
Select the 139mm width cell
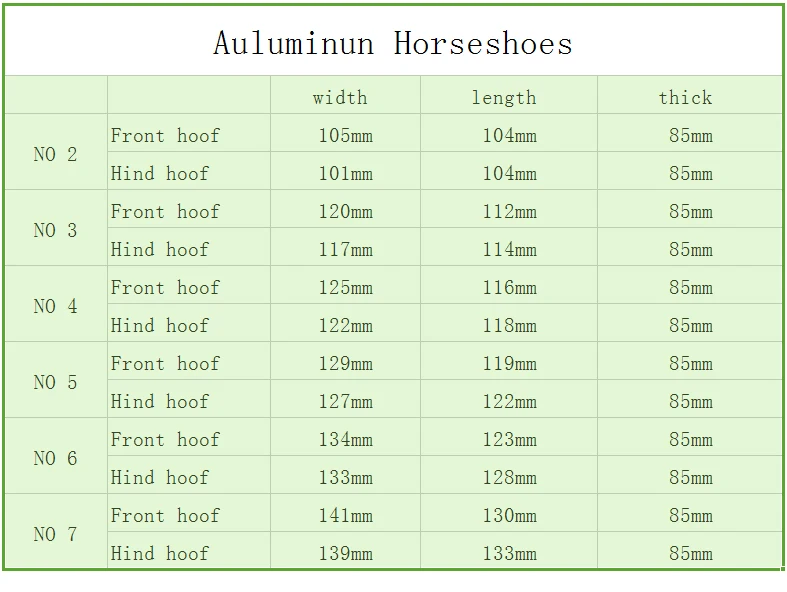345,551
